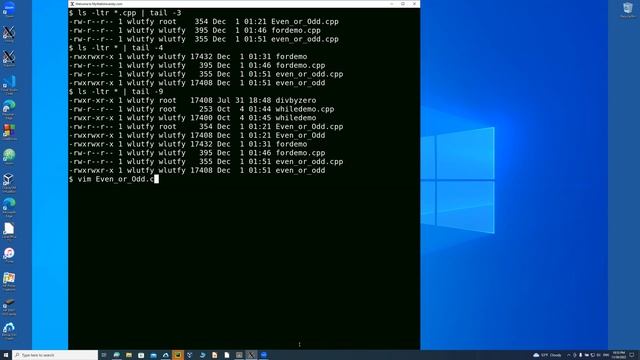This screenshot has height=360, width=640.
Task: Select the highlighted yellow taskbar app icon
Action: 178,355
